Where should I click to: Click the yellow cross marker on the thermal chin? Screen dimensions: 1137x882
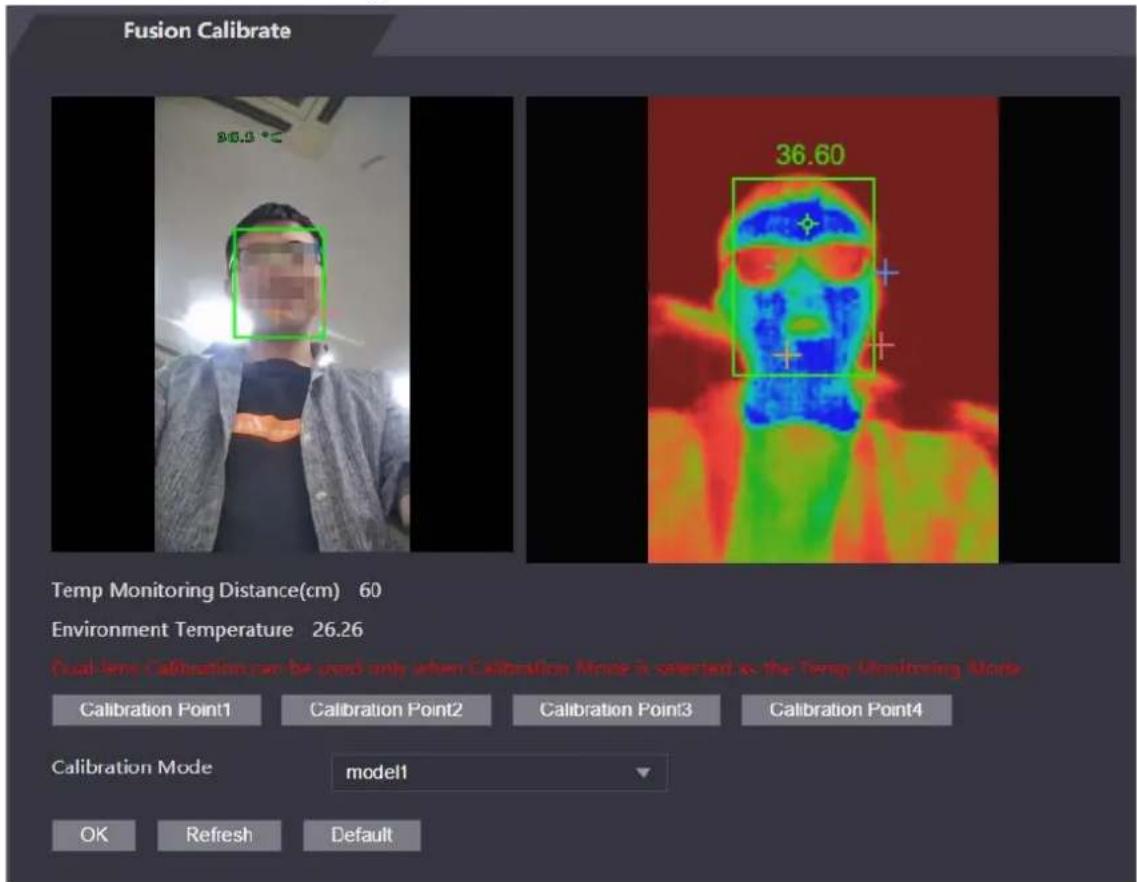tap(787, 355)
